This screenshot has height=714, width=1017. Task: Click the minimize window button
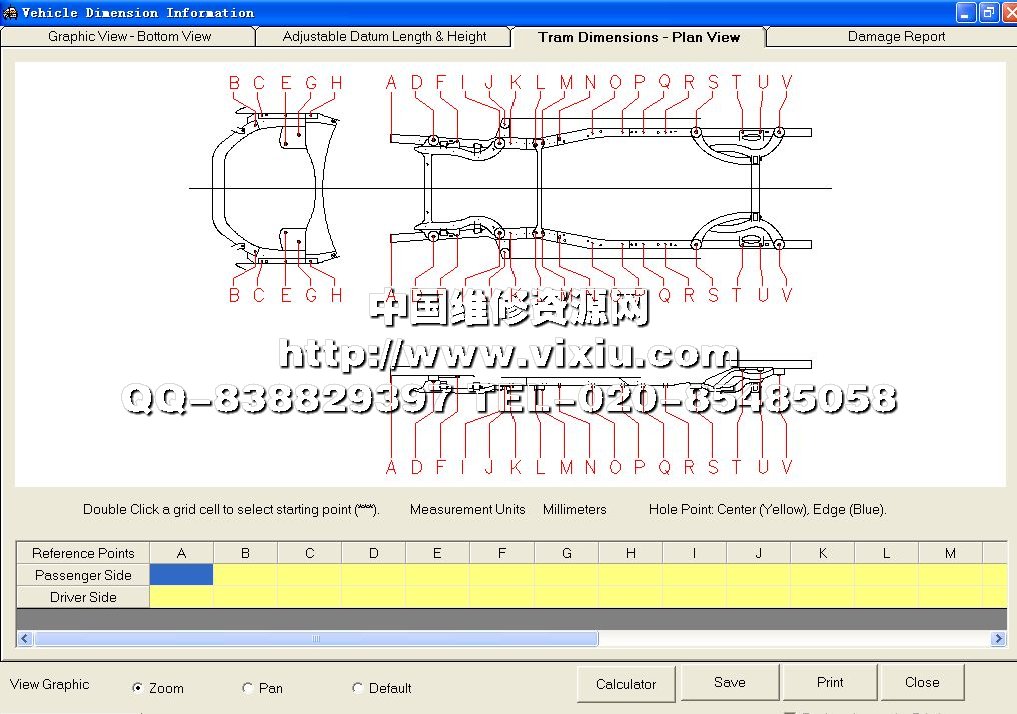point(965,12)
